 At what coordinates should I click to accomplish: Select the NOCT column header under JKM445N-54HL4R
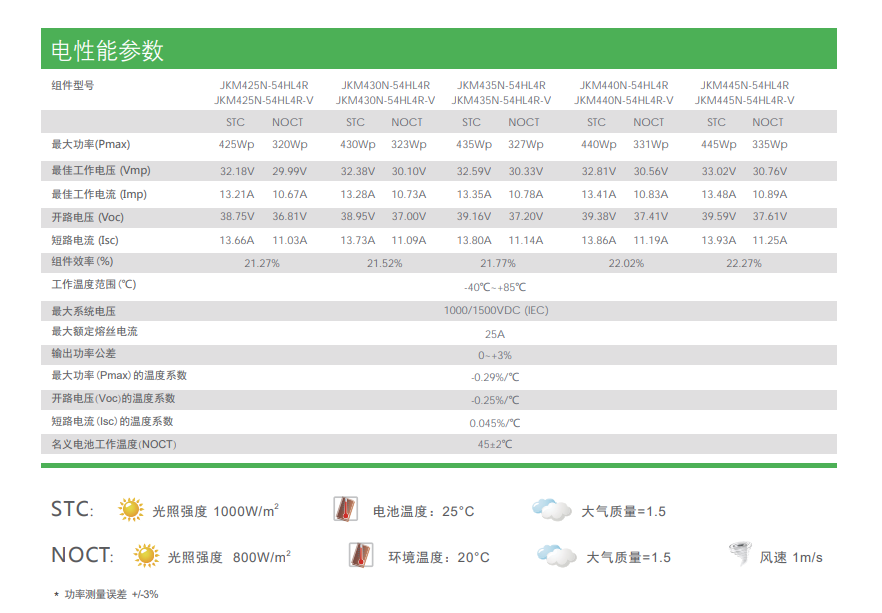(x=768, y=122)
